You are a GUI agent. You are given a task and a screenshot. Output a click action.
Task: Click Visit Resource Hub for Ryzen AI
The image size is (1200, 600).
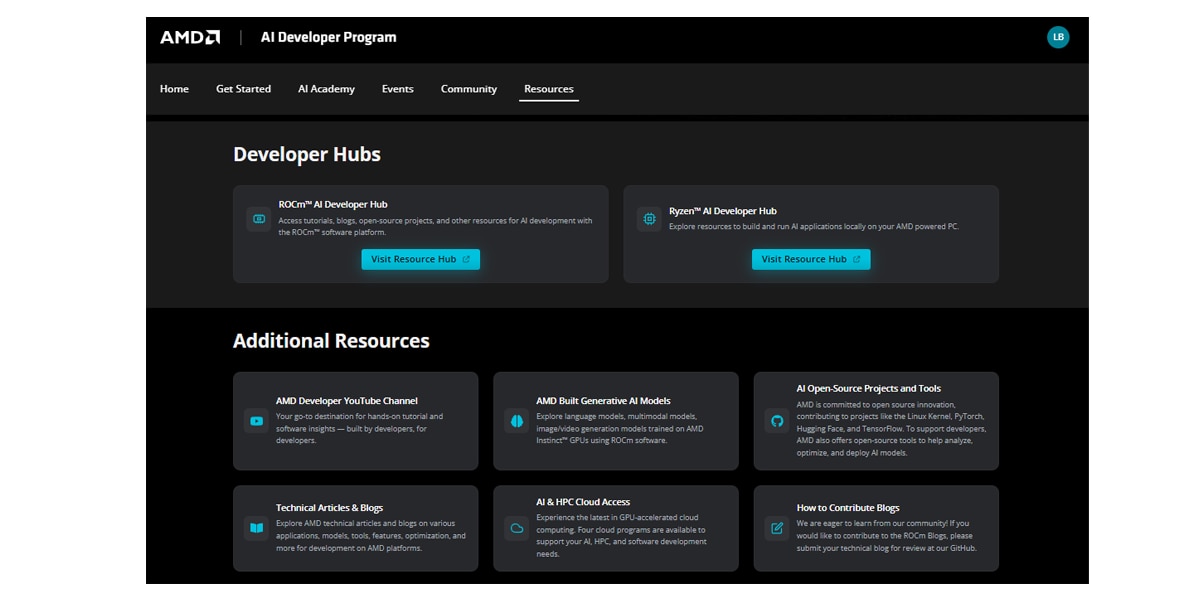tap(811, 259)
